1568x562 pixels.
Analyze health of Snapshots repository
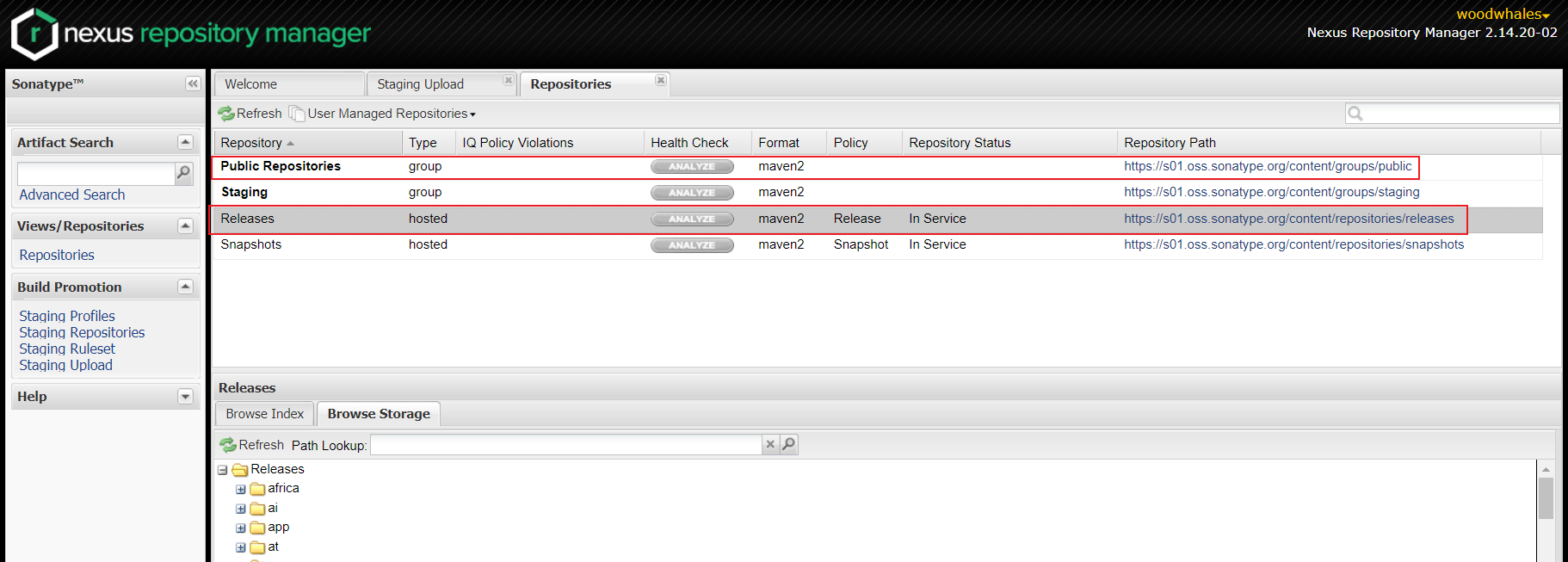[692, 245]
